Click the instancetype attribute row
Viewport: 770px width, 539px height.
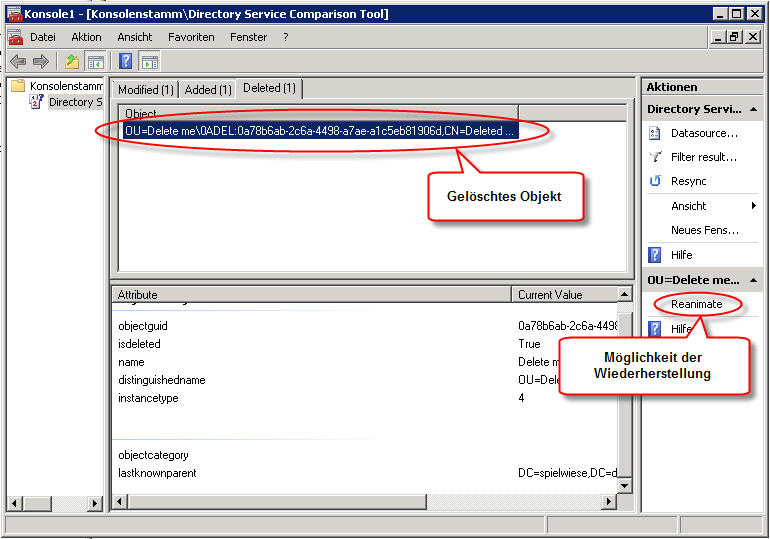pyautogui.click(x=365, y=398)
